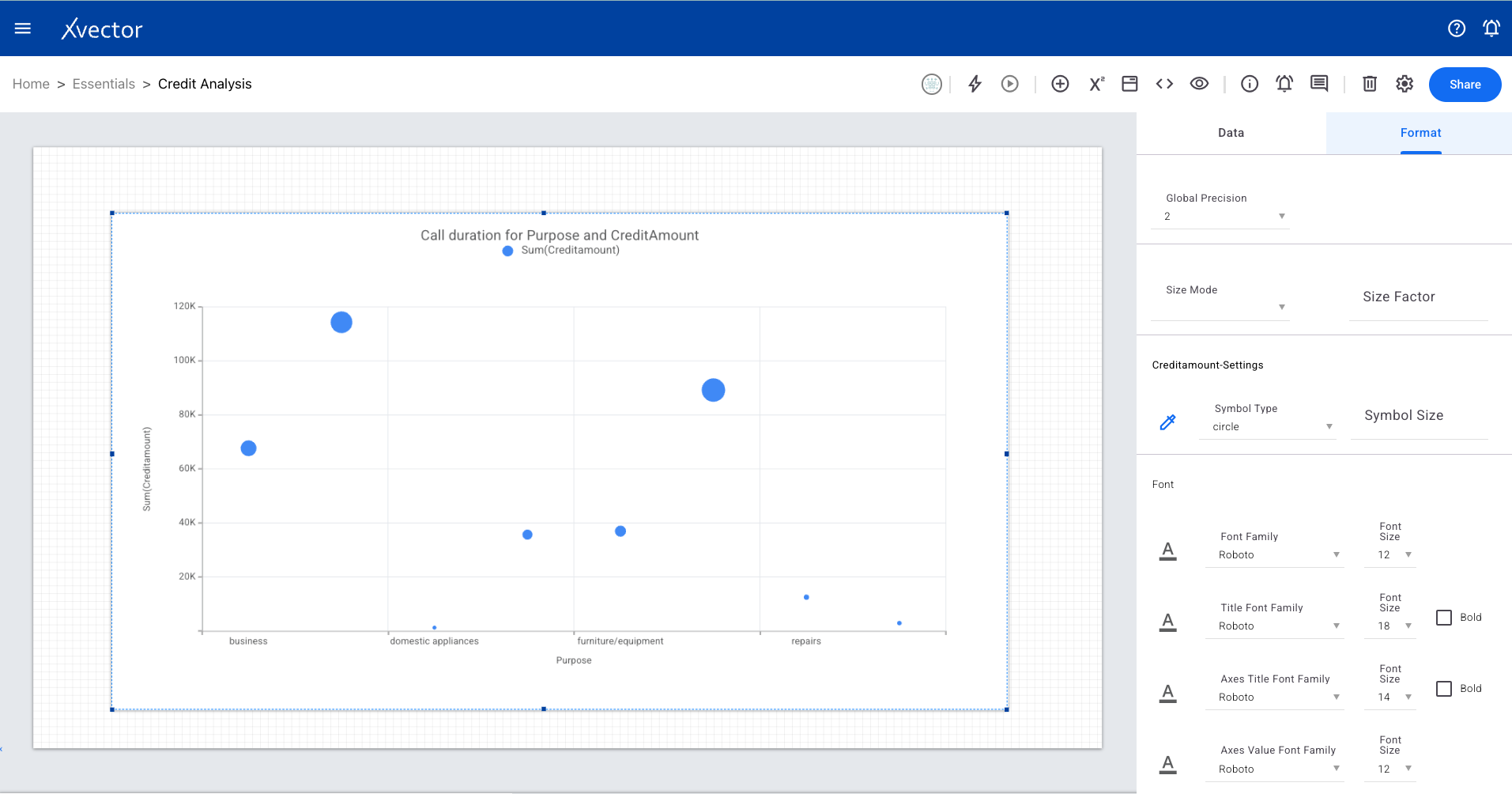Open the hamburger navigation menu
The image size is (1512, 794).
(x=23, y=28)
